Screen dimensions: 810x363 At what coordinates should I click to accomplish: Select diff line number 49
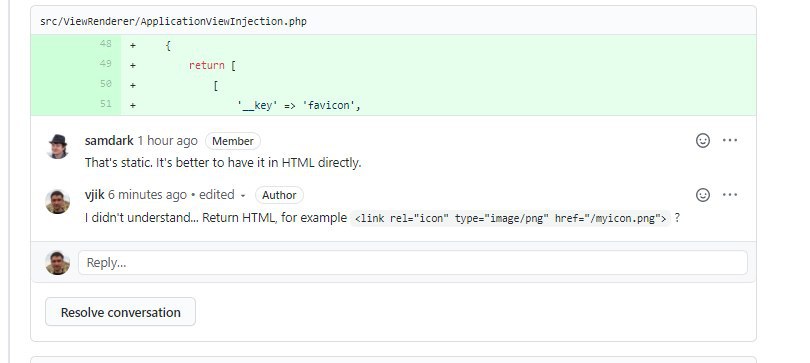pyautogui.click(x=105, y=64)
